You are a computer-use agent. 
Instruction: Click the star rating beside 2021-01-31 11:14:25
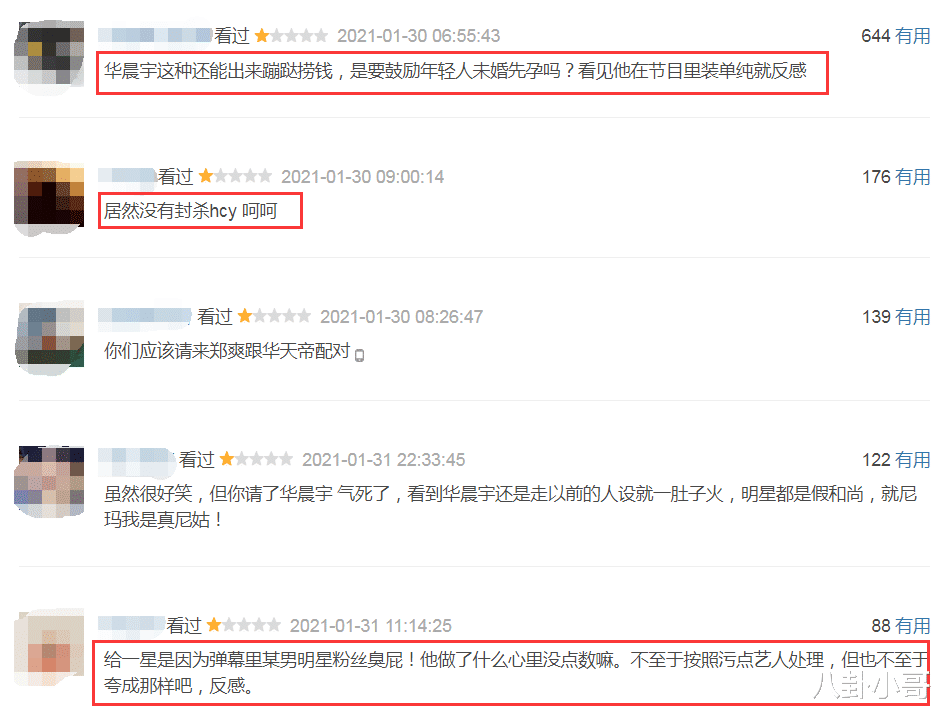[243, 625]
